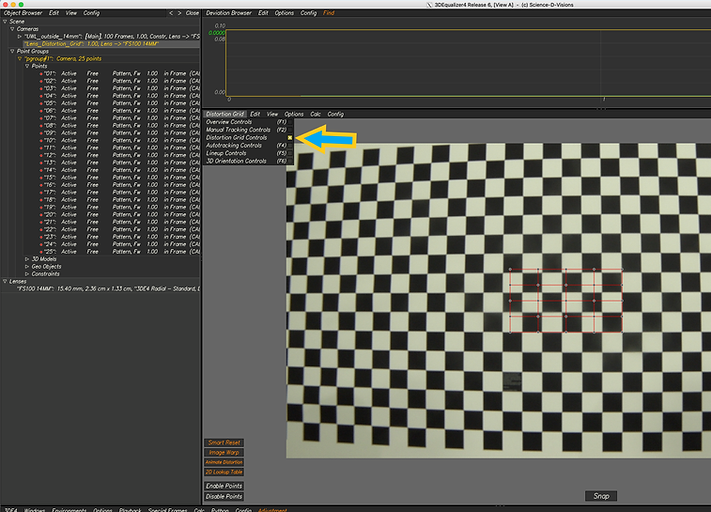Select the "02" point row text
This screenshot has height=512, width=711.
[120, 81]
